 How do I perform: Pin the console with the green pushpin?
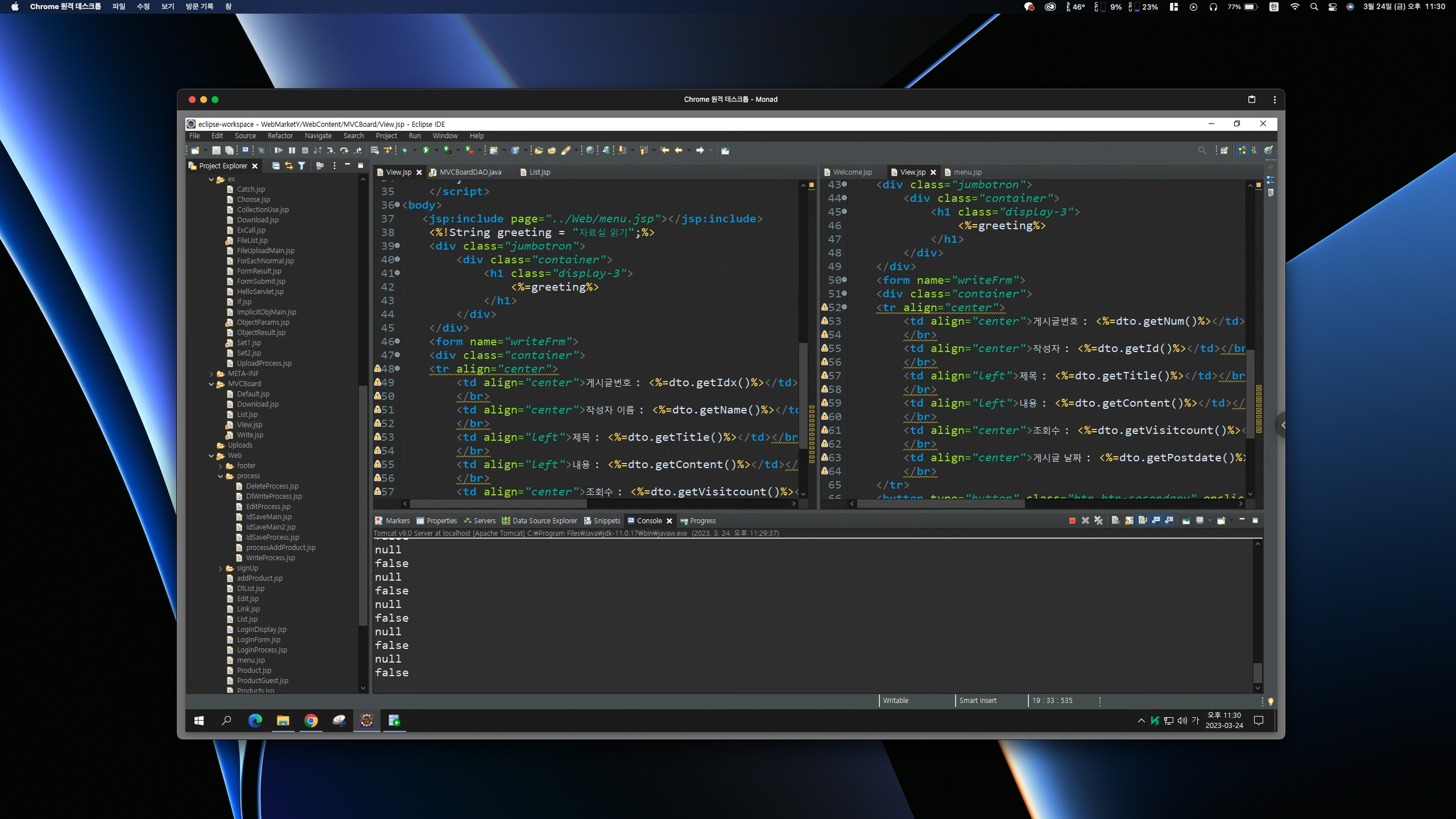tap(1186, 520)
